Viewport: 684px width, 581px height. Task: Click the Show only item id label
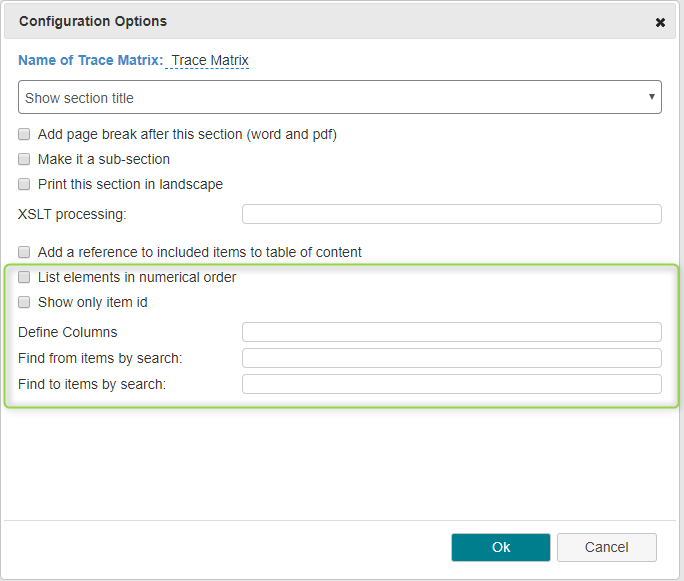92,302
